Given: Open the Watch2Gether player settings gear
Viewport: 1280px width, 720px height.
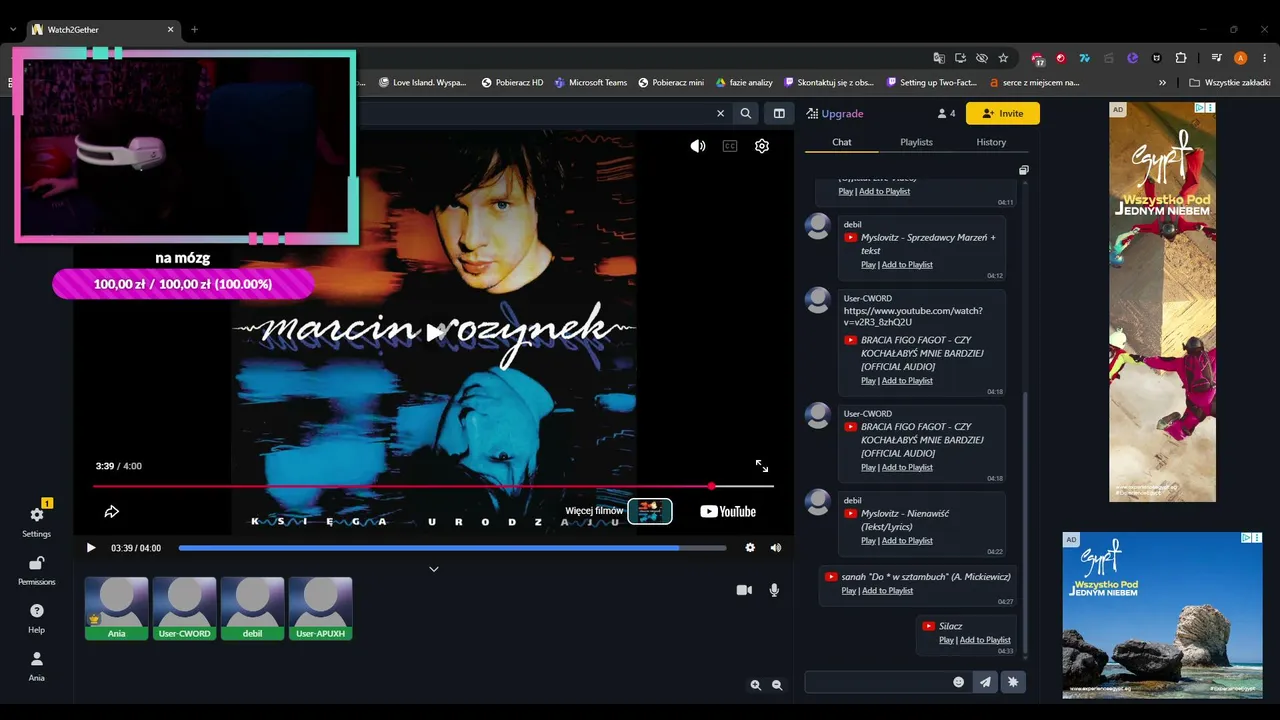Looking at the screenshot, I should [750, 548].
